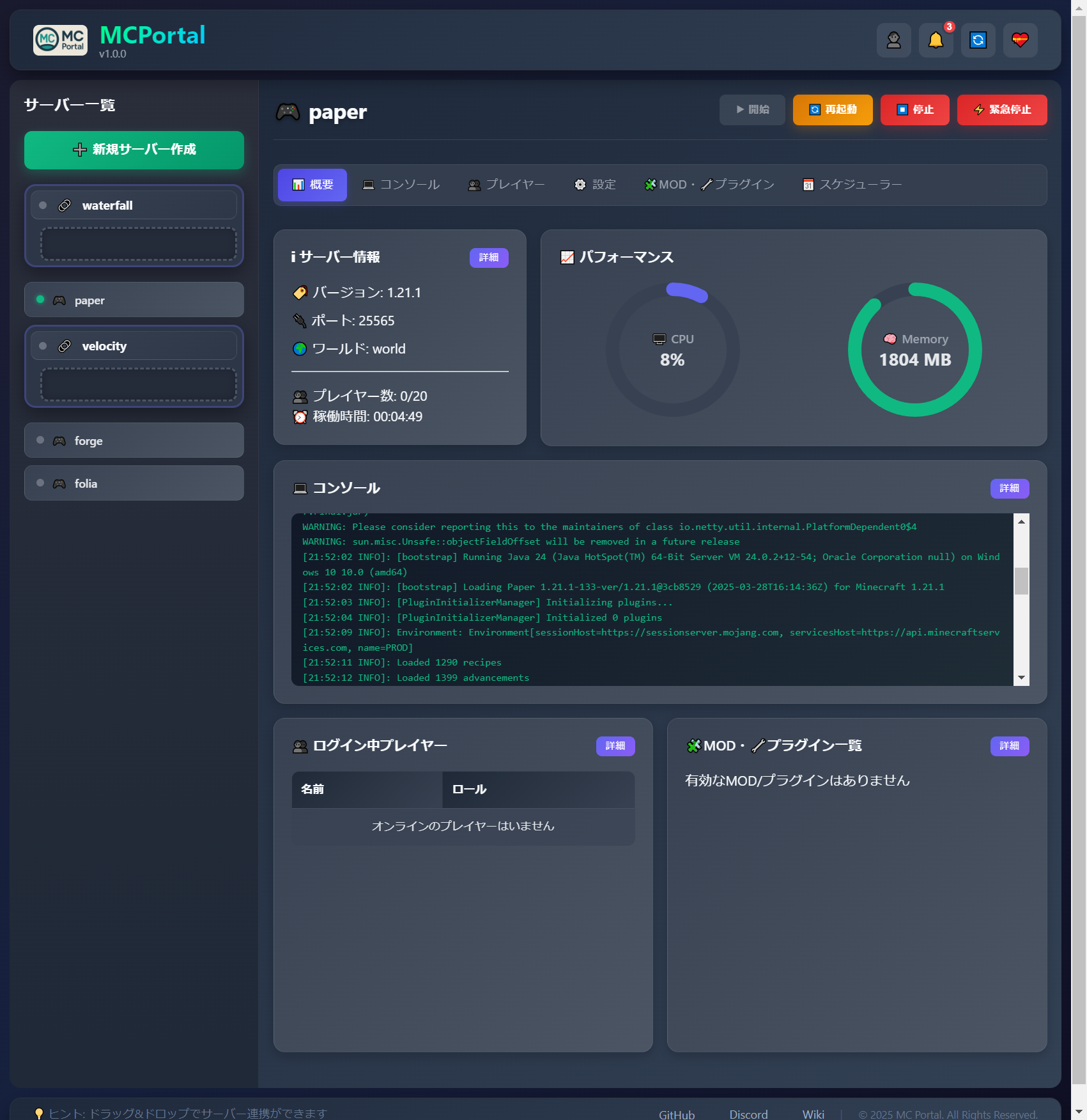Click the green status dot next to paper
This screenshot has height=1120, width=1087.
[40, 299]
